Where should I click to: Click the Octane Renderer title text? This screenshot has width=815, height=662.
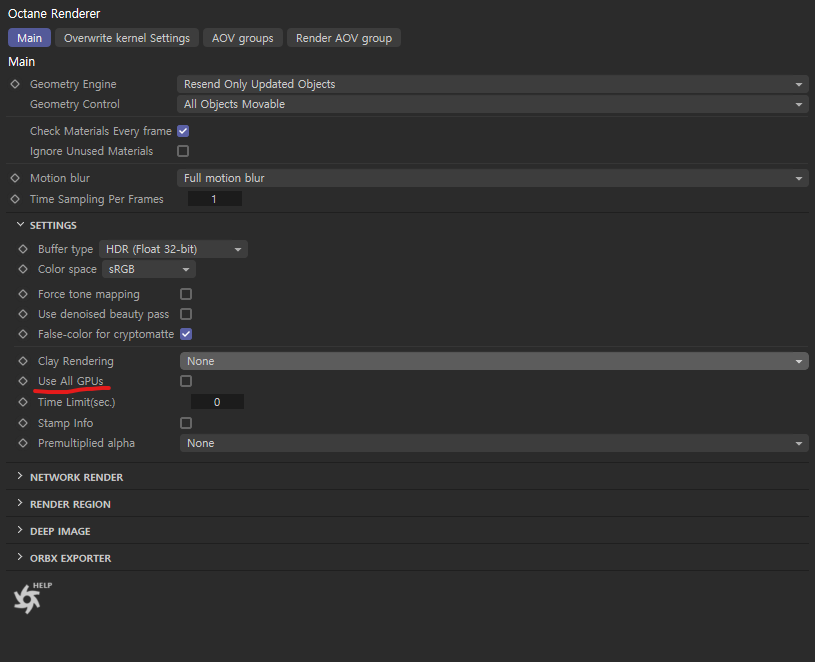(54, 14)
